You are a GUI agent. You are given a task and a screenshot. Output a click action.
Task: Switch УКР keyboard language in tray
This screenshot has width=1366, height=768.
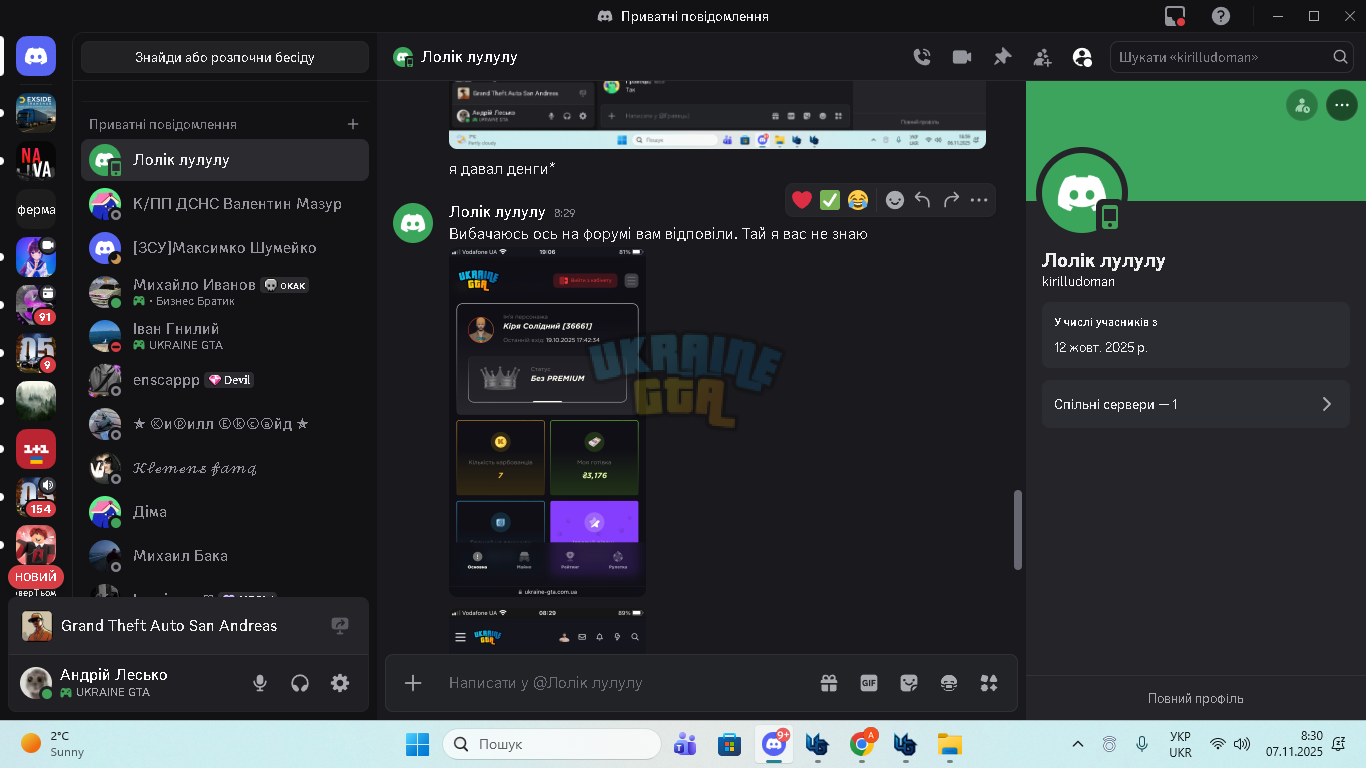1180,744
